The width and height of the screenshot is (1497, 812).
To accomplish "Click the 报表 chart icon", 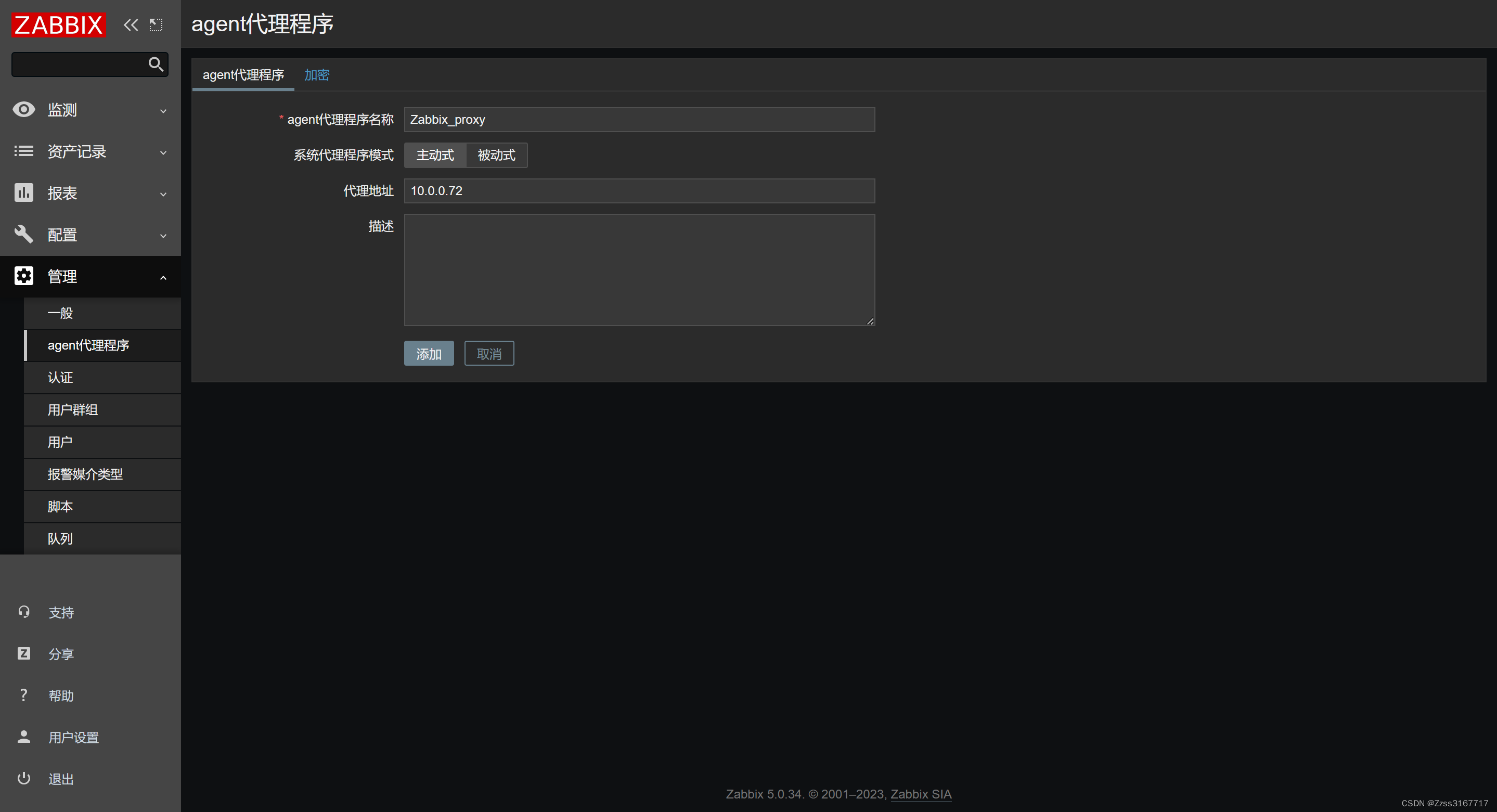I will pyautogui.click(x=24, y=193).
